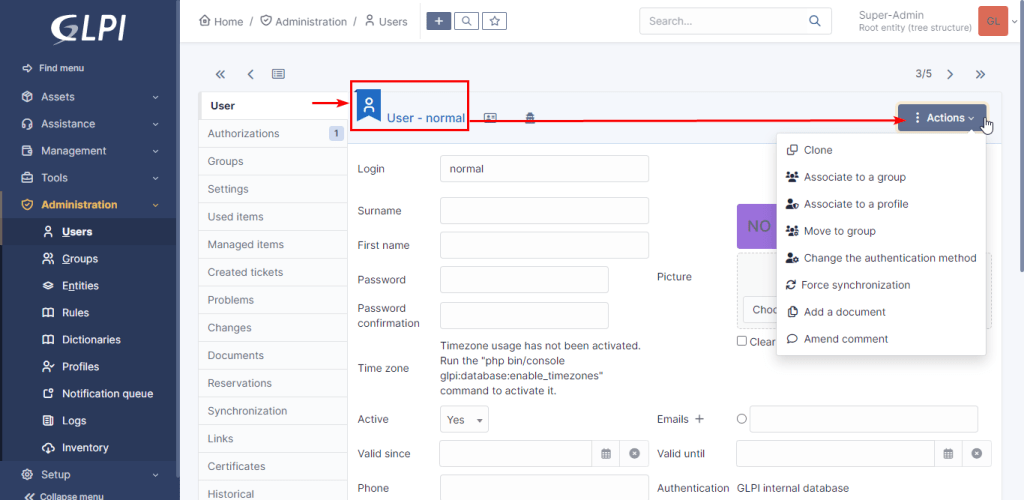Open the Active Yes dropdown
The height and width of the screenshot is (500, 1024).
(464, 419)
